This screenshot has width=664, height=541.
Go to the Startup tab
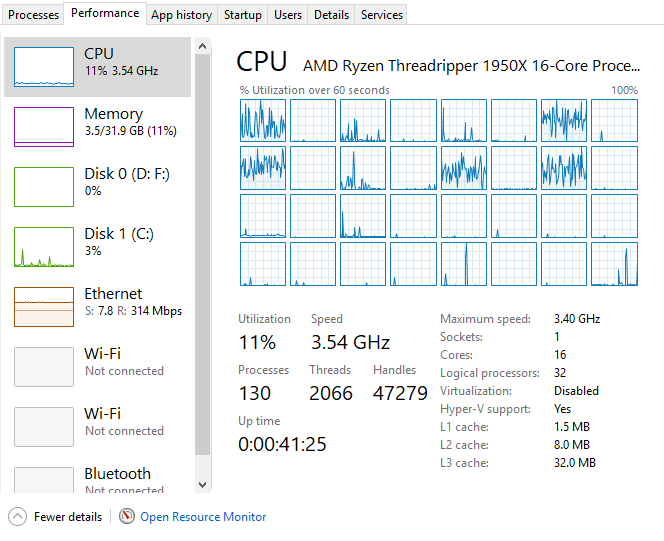(243, 15)
